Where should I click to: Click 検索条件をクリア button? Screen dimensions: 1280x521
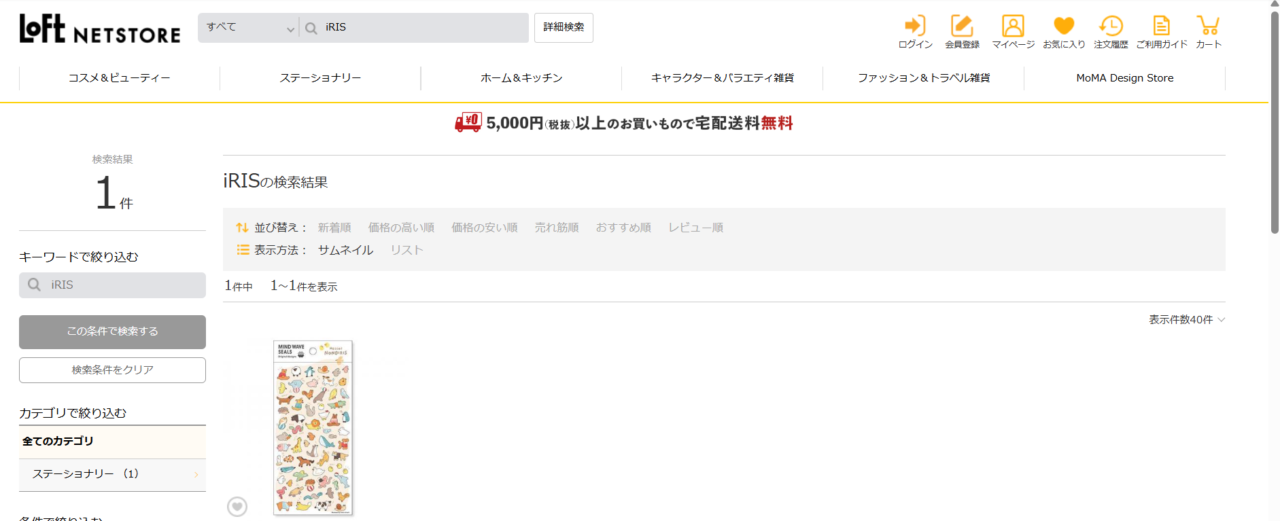(x=112, y=370)
